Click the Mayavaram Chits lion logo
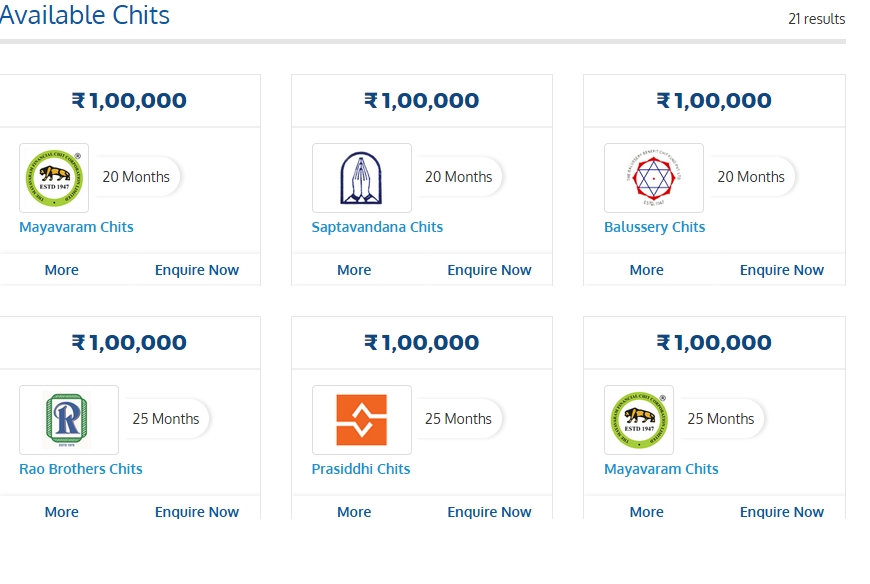 [x=53, y=177]
